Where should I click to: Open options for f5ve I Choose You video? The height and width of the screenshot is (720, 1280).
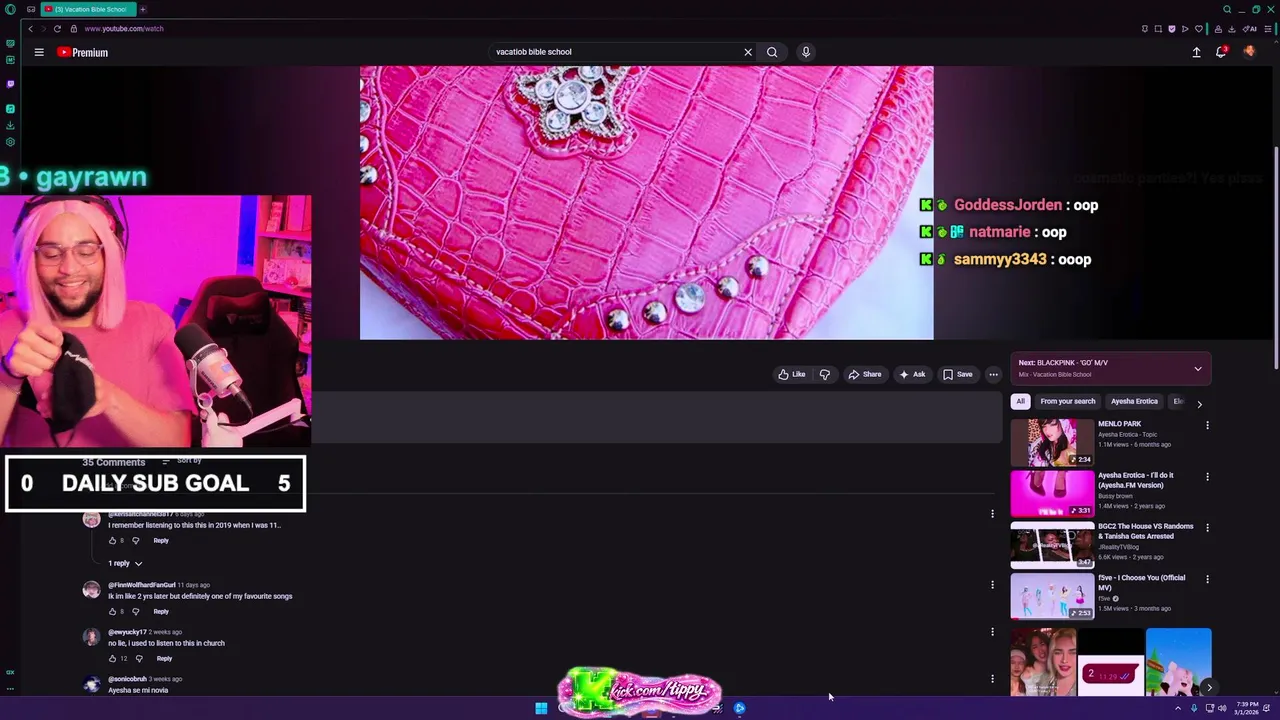(1207, 579)
